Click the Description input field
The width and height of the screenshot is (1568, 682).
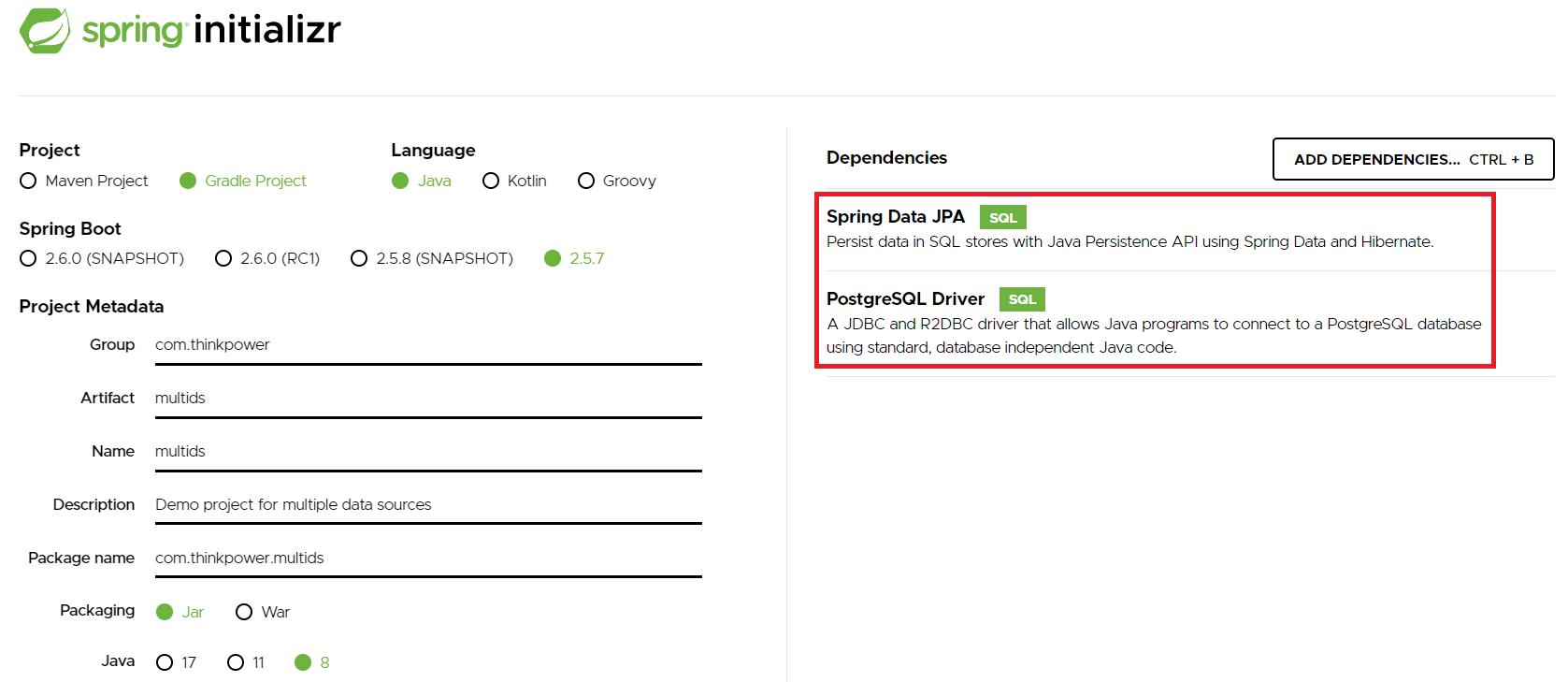[428, 505]
